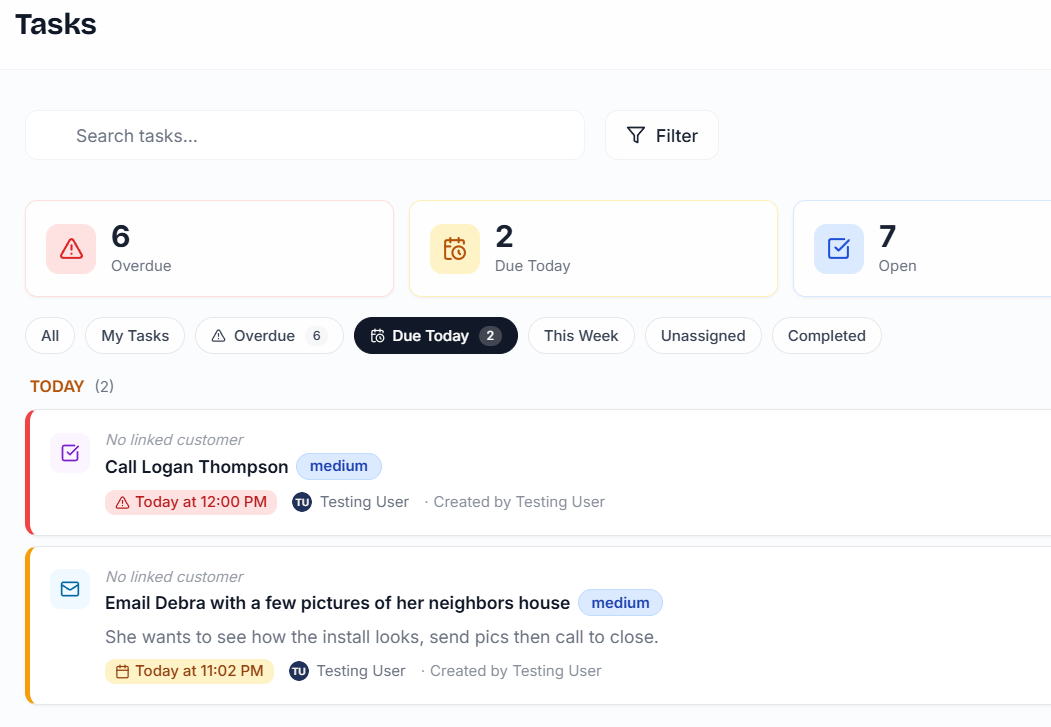This screenshot has height=727, width=1051.
Task: Click the 2 count badge in Due Today tab
Action: coord(490,336)
